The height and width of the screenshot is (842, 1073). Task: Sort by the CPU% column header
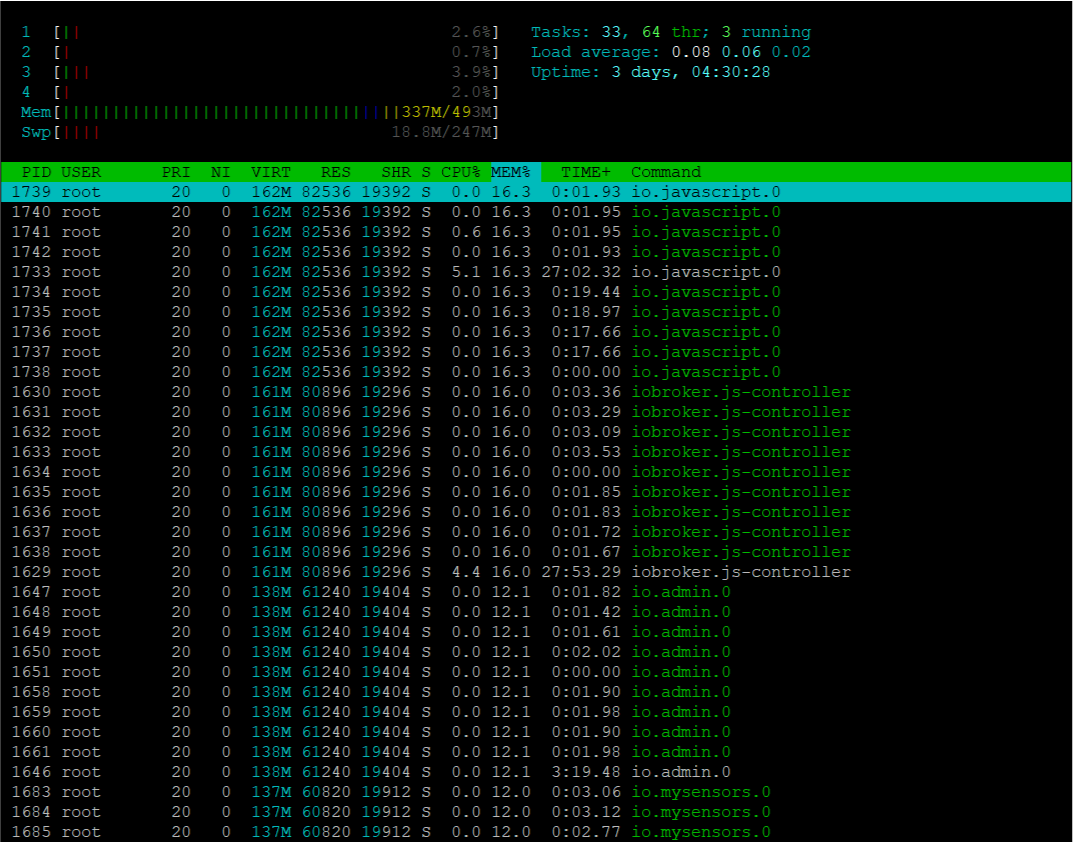(x=461, y=172)
